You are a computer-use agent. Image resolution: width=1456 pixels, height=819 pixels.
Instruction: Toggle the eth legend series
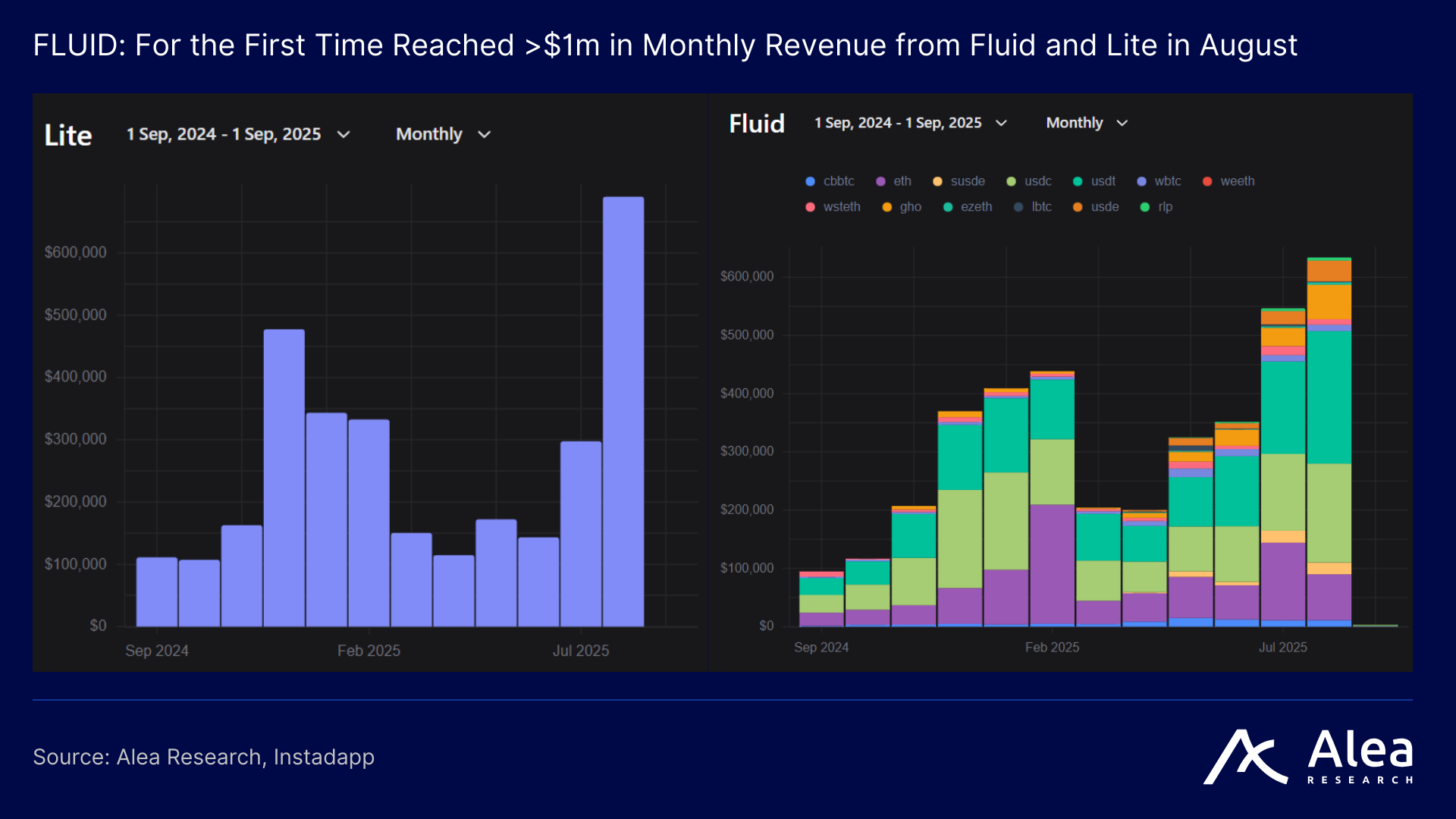(x=893, y=181)
